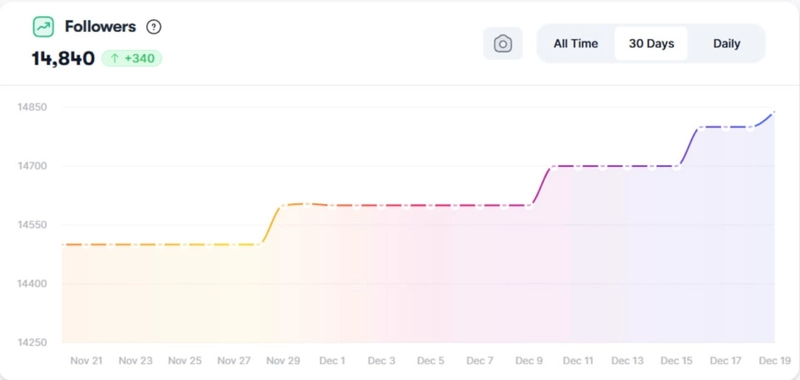Switch to the Daily tab
Screen dimensions: 800x380
point(727,43)
